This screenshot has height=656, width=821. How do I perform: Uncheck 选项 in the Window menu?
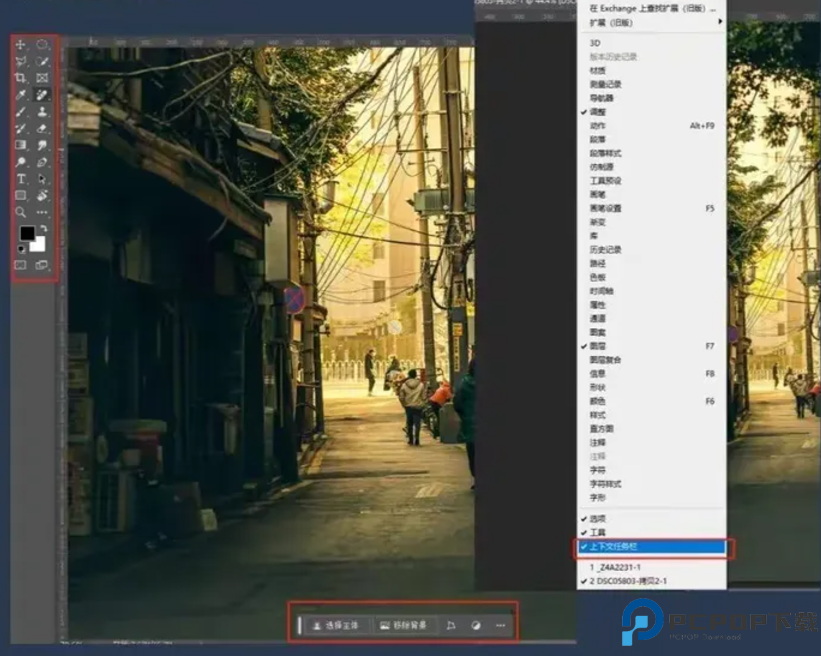coord(652,519)
